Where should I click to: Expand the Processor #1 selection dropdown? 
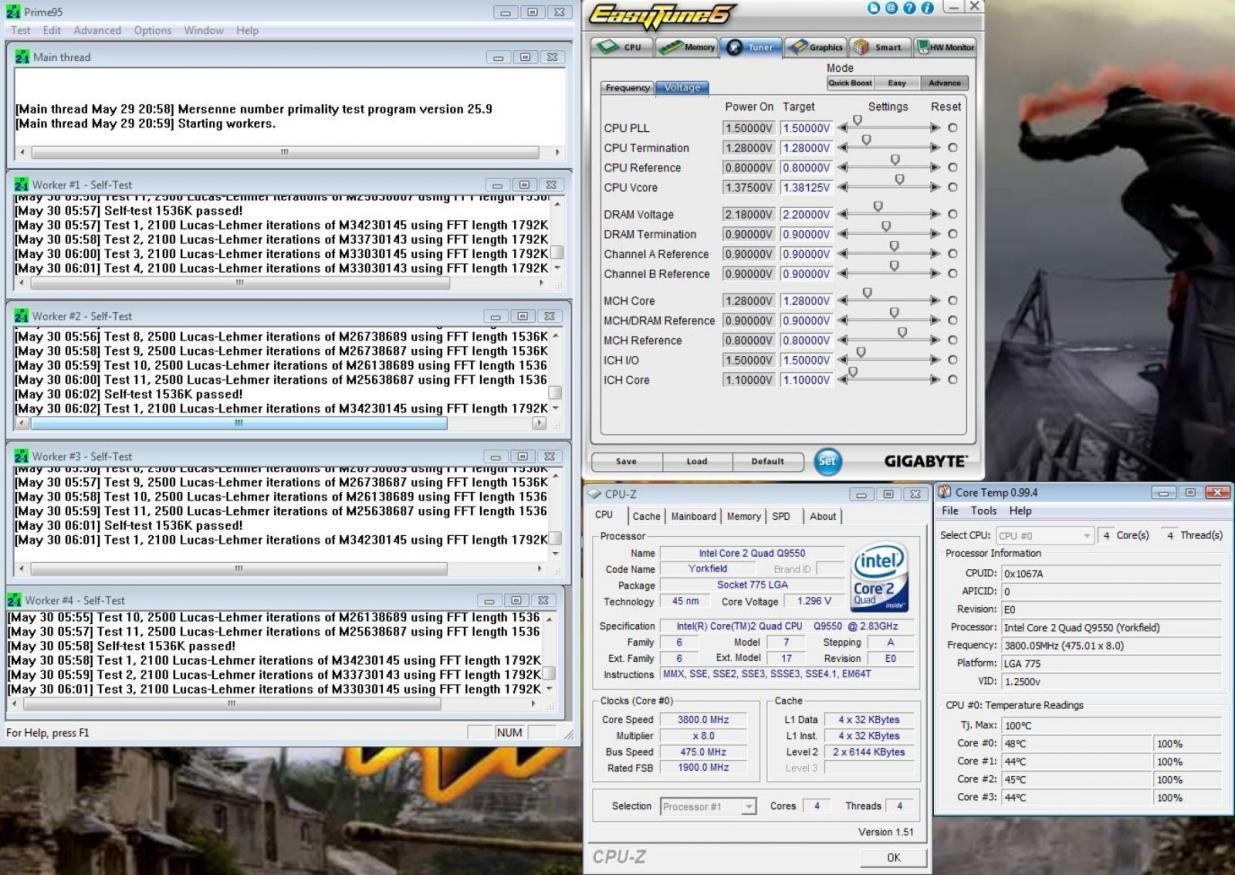[x=749, y=807]
